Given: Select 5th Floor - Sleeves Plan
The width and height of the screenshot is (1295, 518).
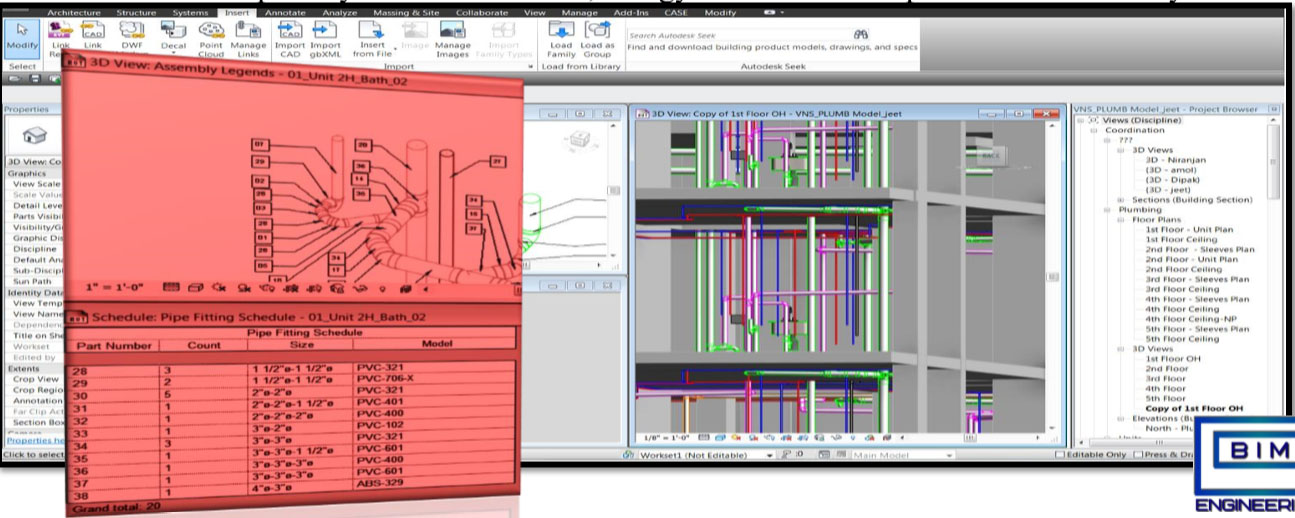Looking at the screenshot, I should 1197,329.
